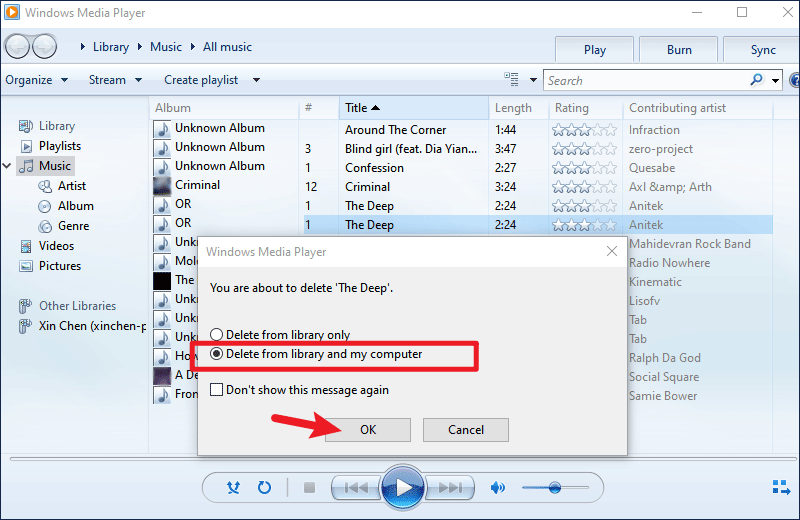Viewport: 800px width, 520px height.
Task: Open the View options icon
Action: pos(511,80)
